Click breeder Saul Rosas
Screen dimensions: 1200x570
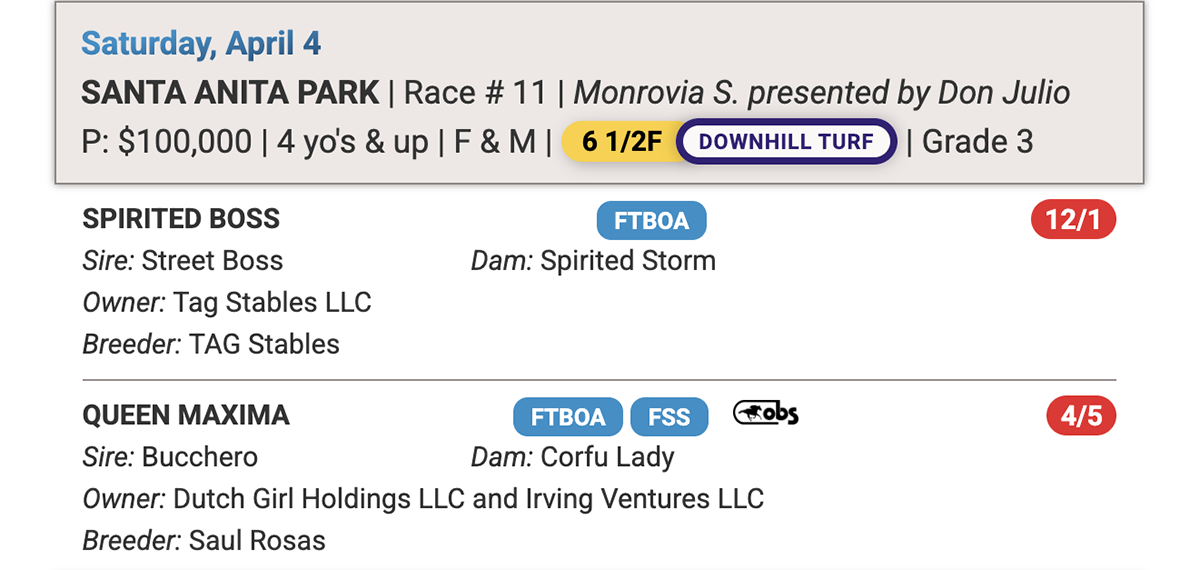click(257, 541)
